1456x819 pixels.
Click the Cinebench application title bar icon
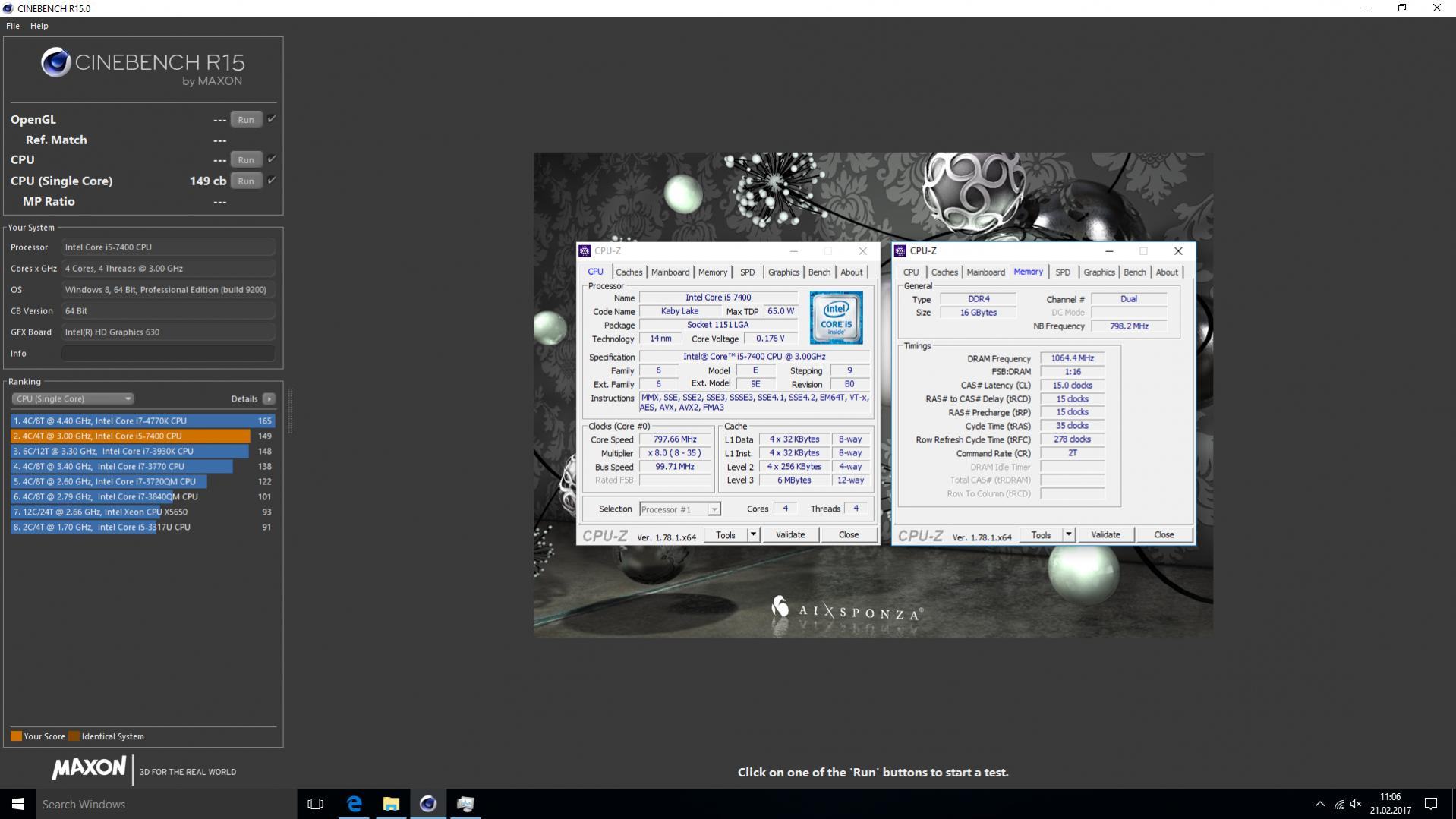[8, 8]
